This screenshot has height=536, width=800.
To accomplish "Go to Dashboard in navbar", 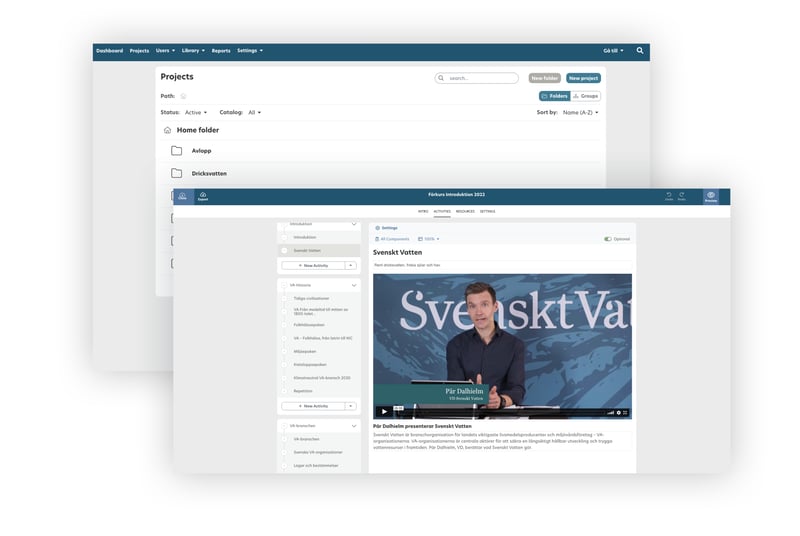I will pyautogui.click(x=110, y=50).
